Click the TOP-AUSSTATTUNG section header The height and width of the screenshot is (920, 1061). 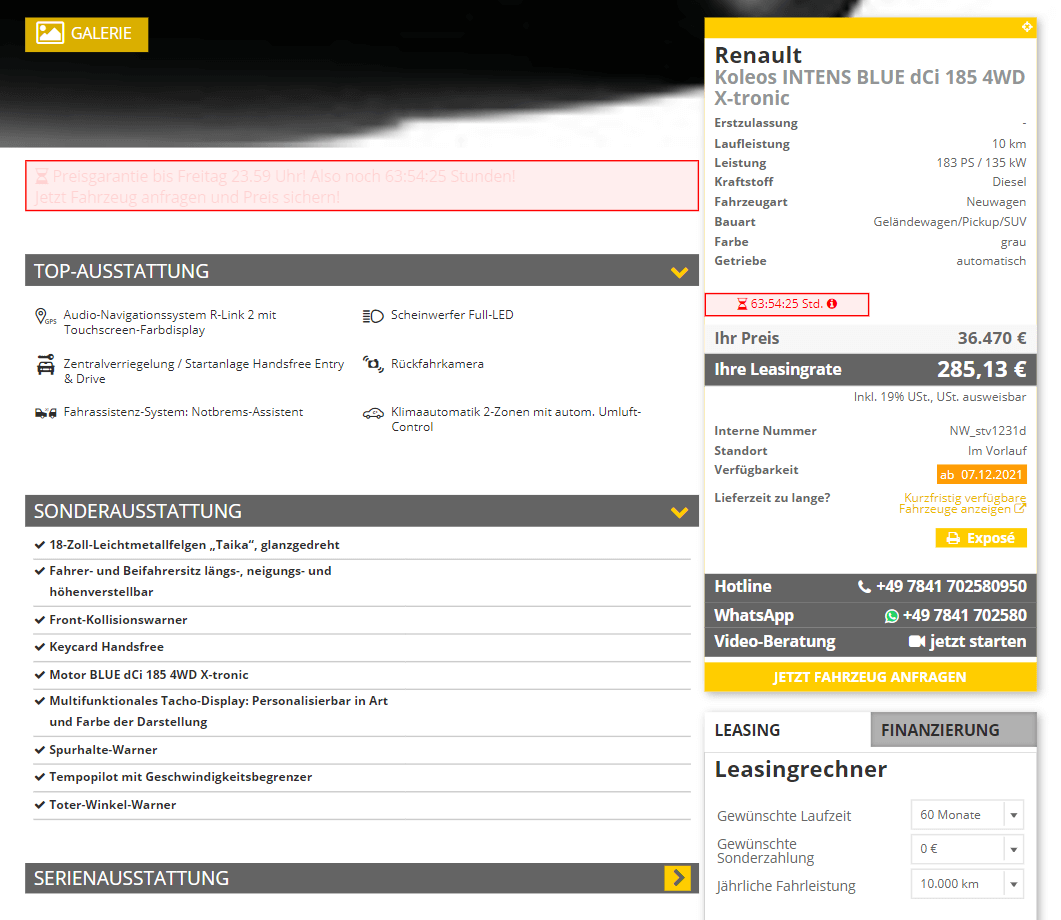pos(362,271)
